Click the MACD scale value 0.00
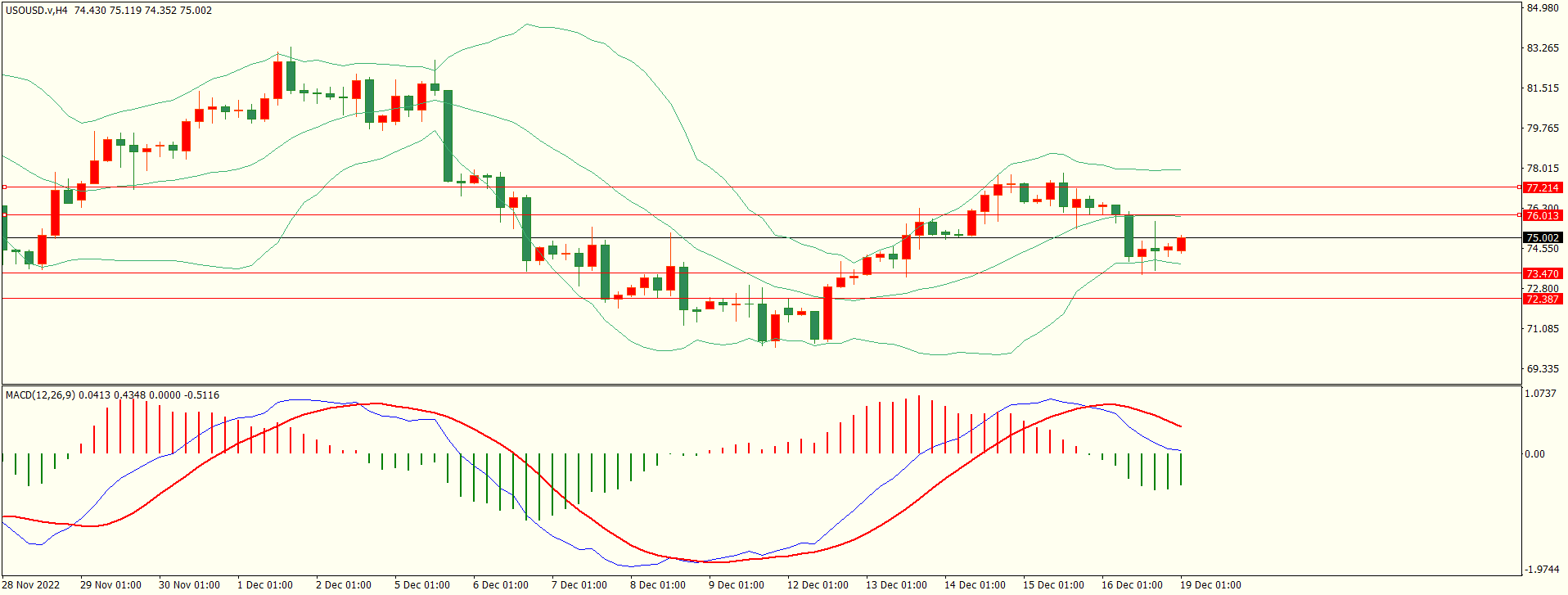 point(1534,454)
